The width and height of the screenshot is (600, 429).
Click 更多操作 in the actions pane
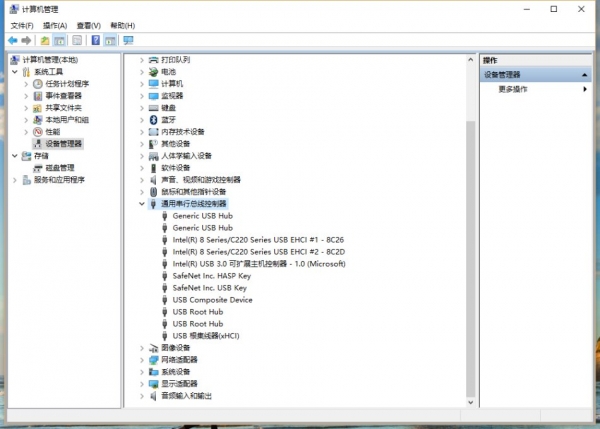point(513,89)
